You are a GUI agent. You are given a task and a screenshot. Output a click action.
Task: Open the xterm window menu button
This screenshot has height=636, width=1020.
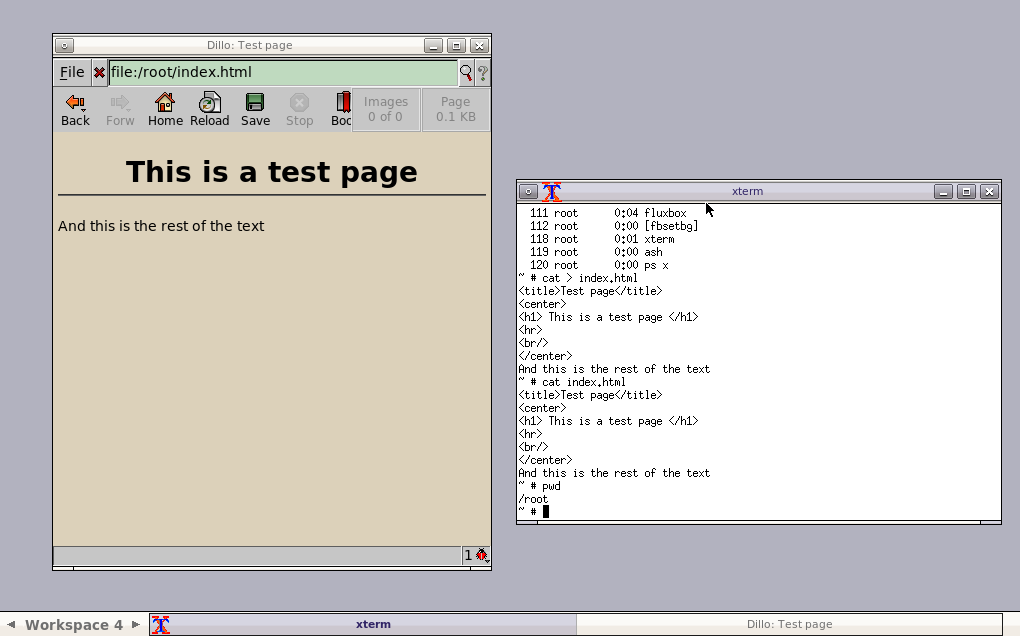click(528, 191)
